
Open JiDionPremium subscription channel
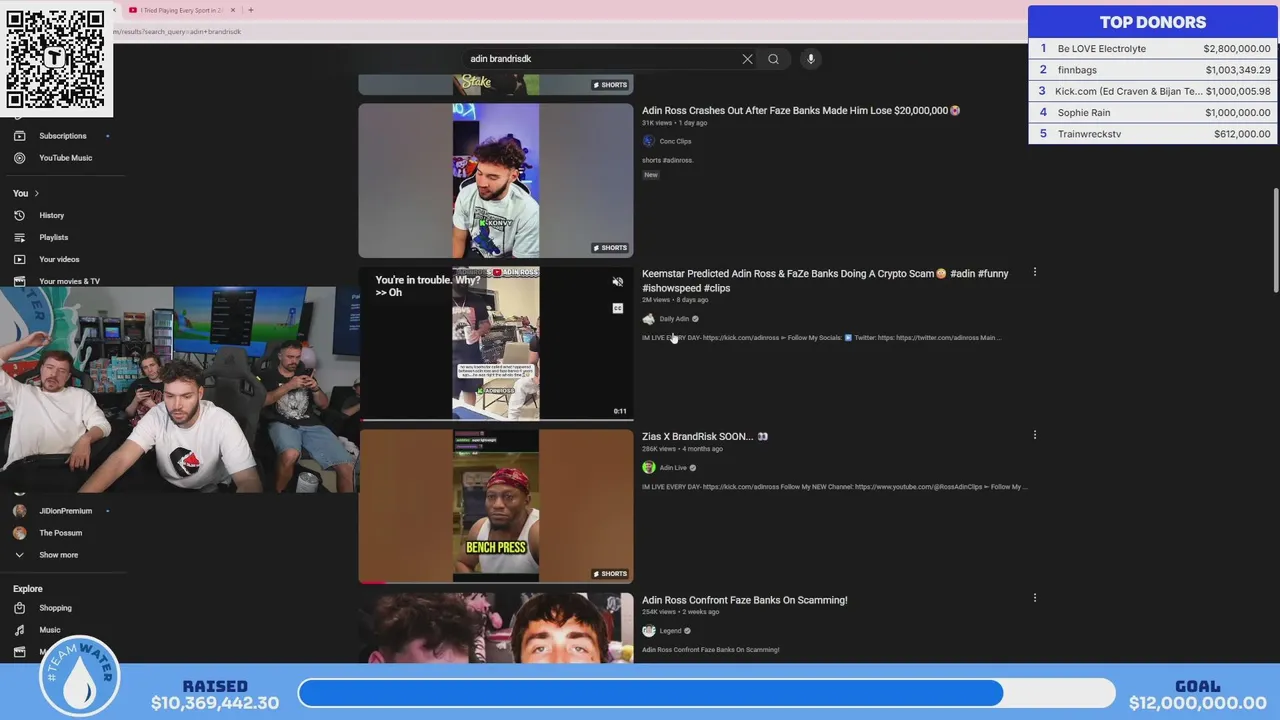(66, 511)
